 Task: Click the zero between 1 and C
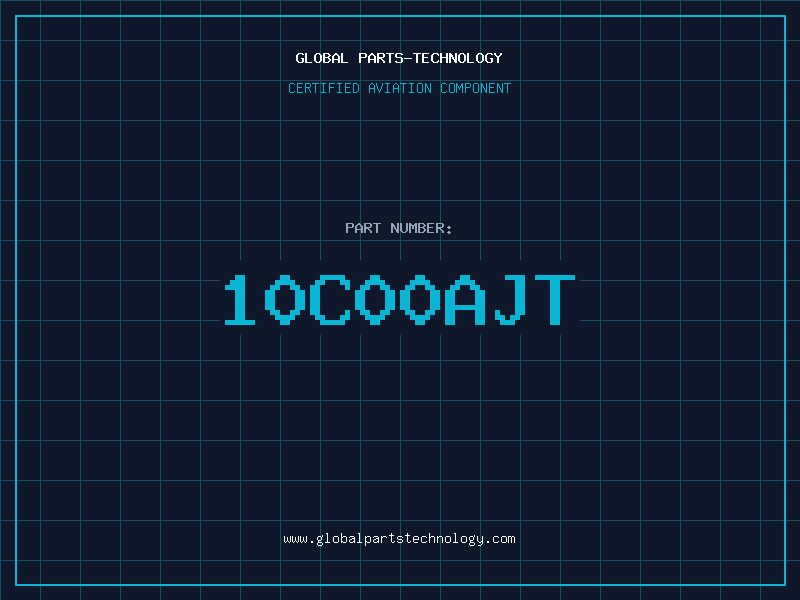[x=285, y=300]
